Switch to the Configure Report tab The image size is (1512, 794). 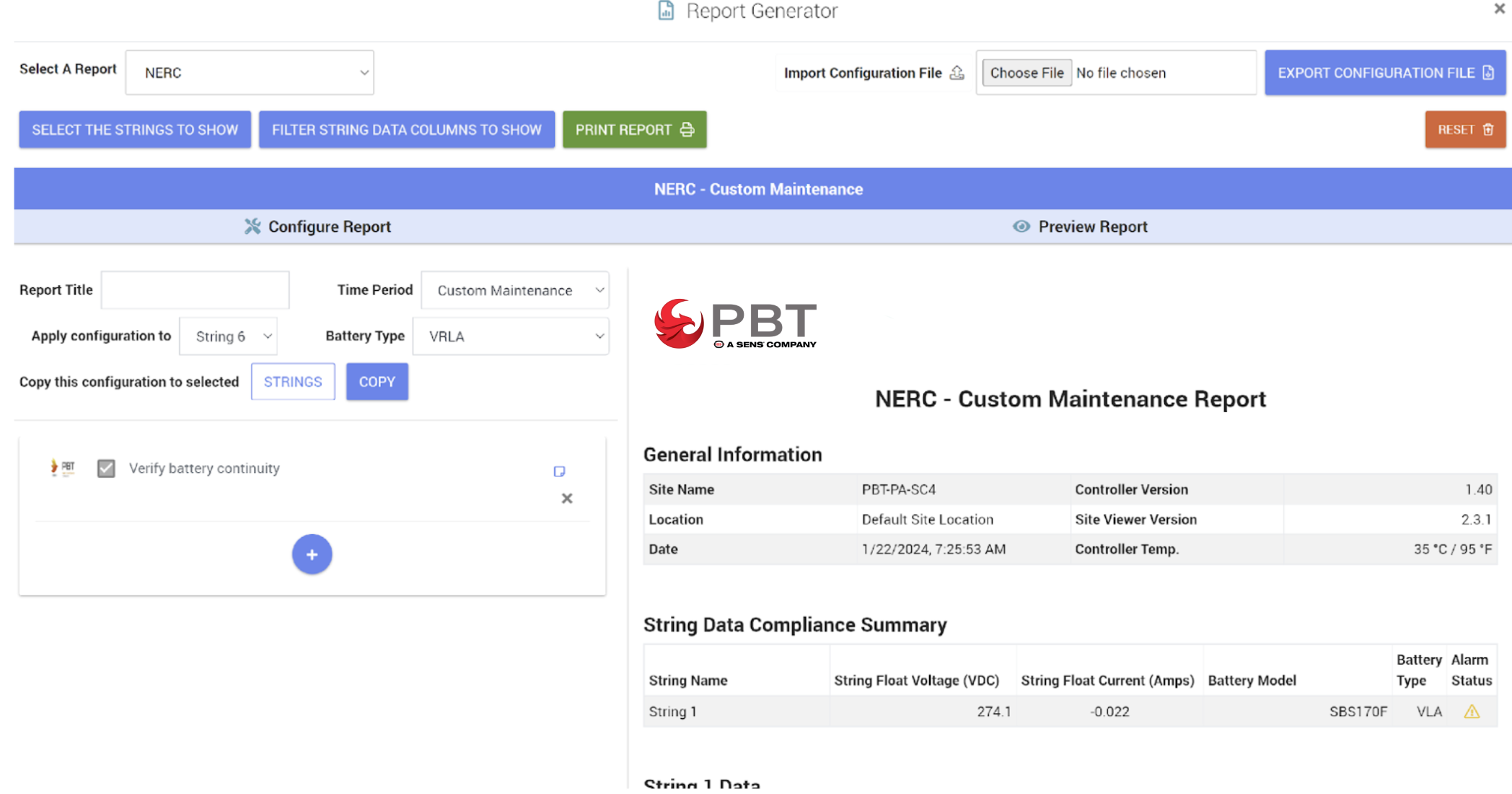tap(316, 226)
